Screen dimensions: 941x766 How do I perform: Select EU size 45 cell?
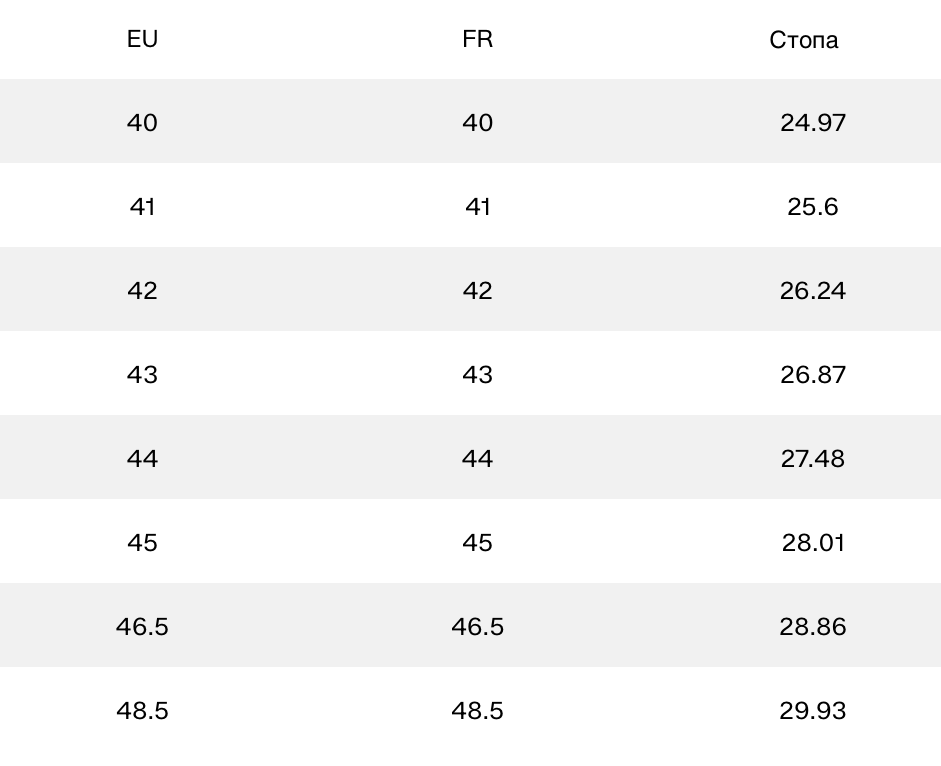142,542
